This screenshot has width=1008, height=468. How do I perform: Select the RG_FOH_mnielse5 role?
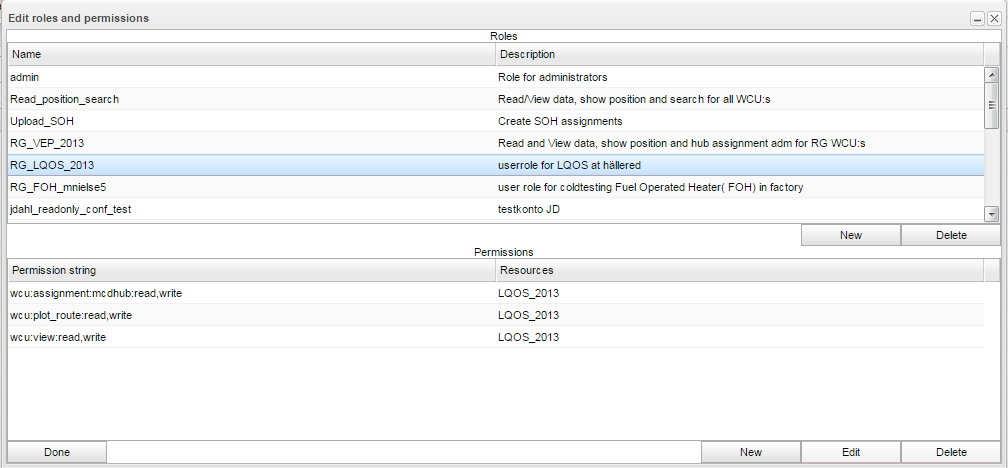point(250,187)
